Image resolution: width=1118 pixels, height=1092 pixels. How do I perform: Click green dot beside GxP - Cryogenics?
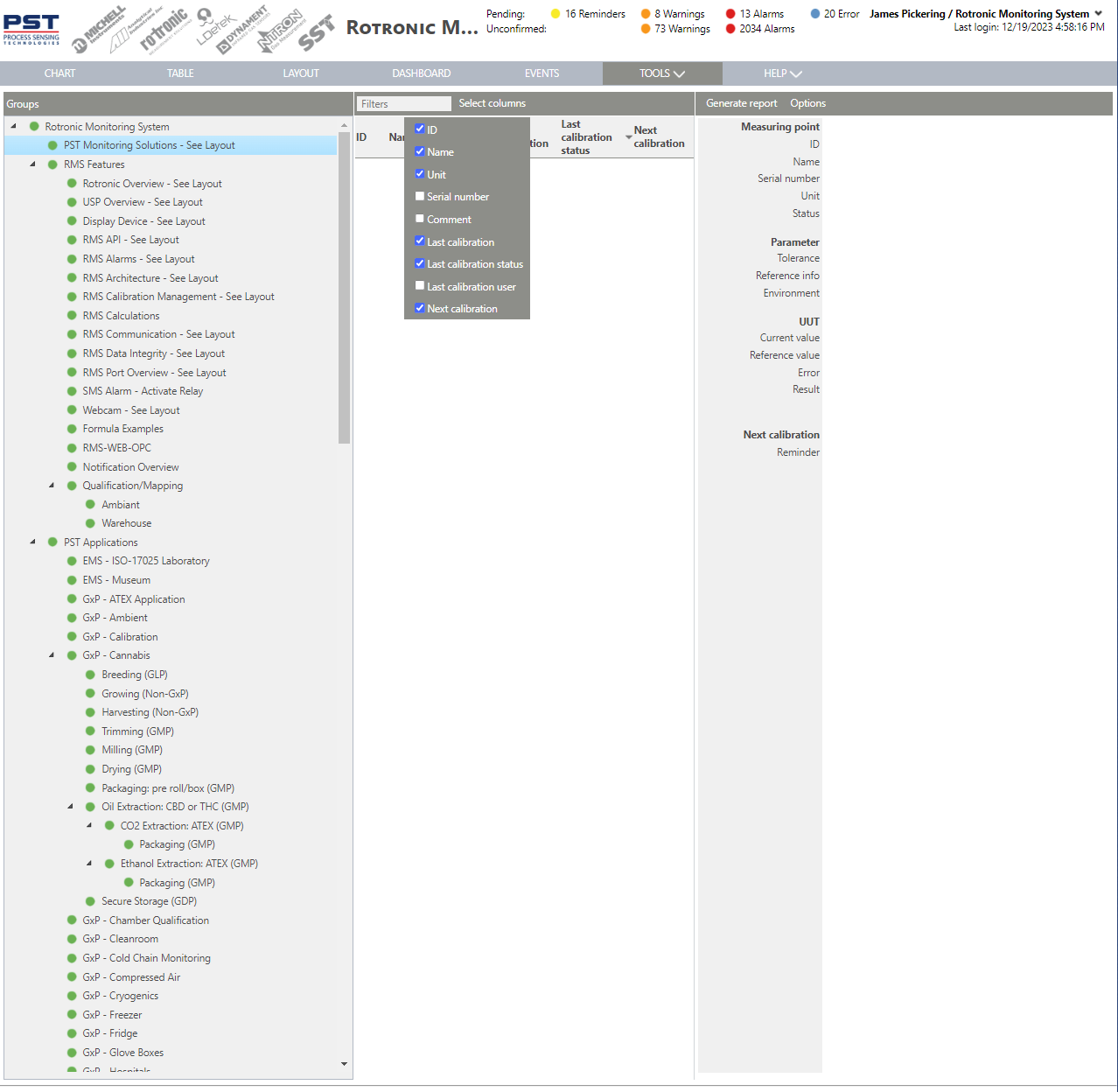point(73,996)
